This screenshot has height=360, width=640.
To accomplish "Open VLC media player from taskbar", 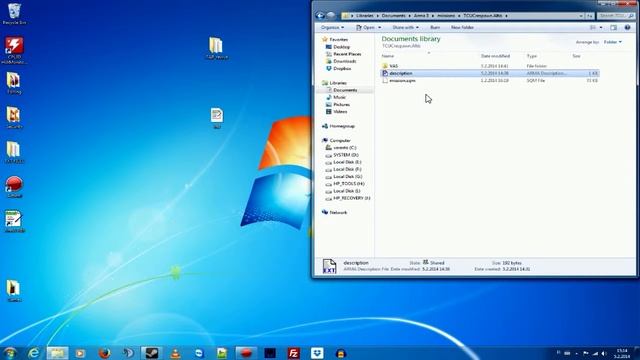I will click(x=176, y=353).
